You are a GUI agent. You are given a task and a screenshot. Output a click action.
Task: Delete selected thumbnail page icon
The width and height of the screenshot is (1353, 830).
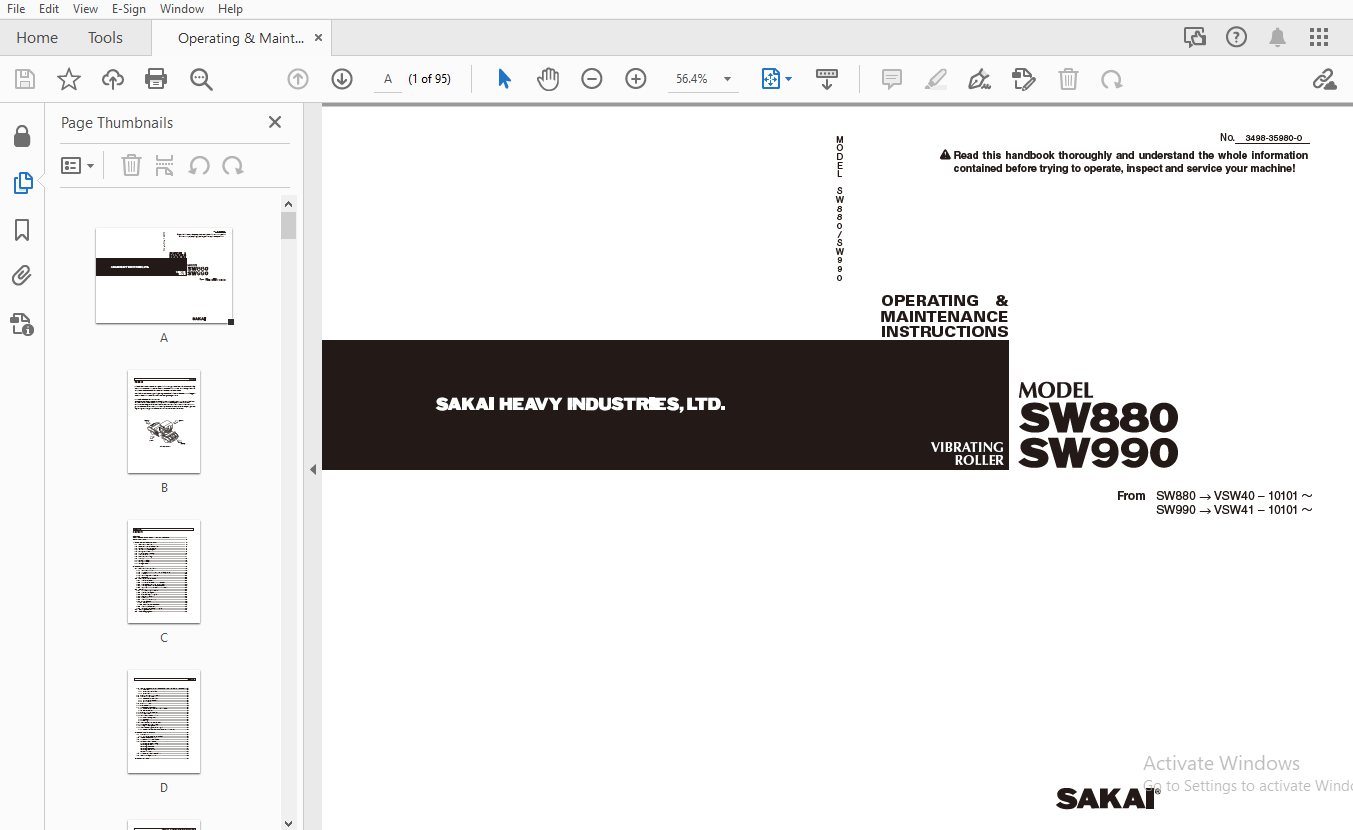pyautogui.click(x=131, y=165)
